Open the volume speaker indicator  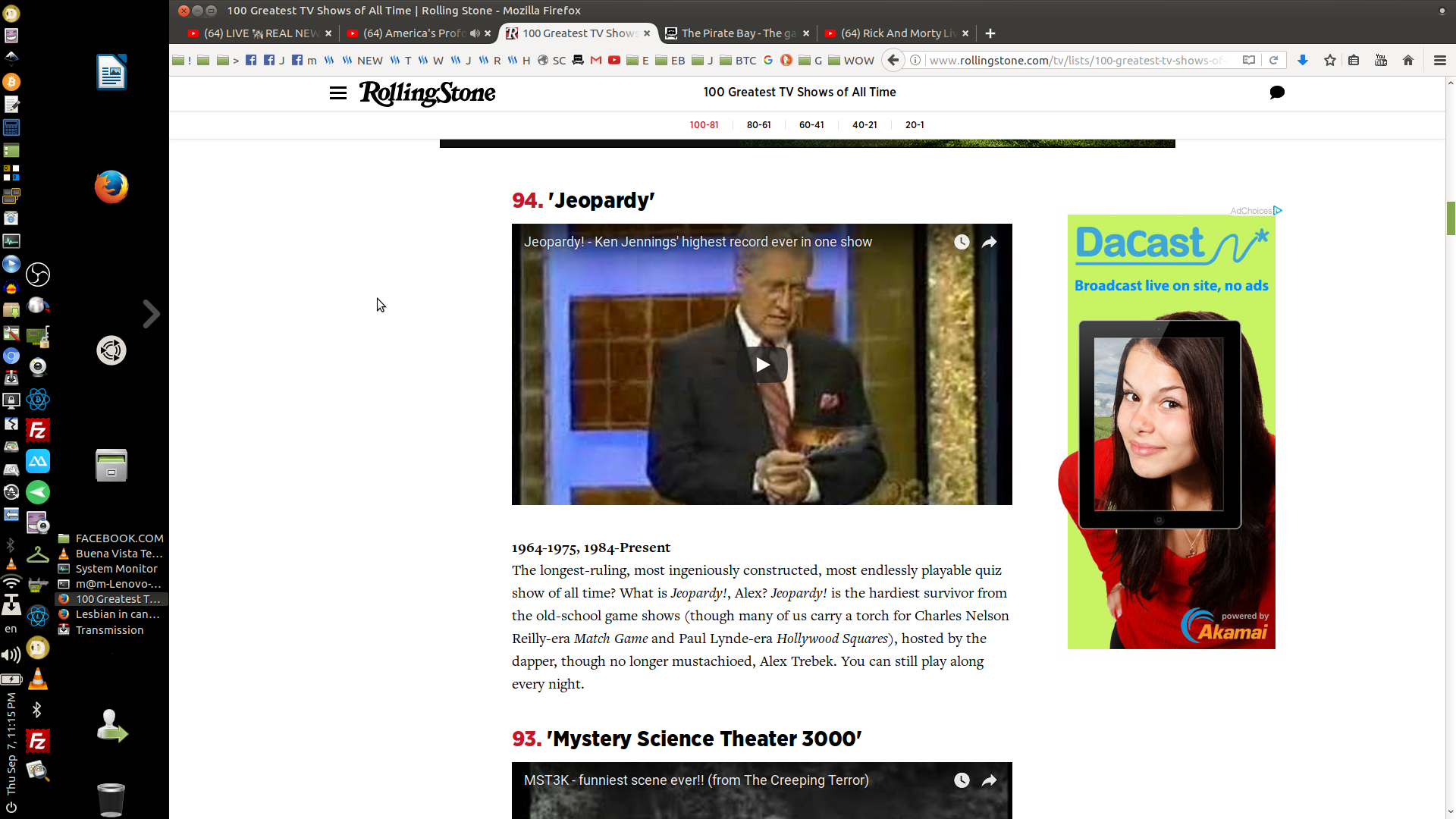pos(11,655)
